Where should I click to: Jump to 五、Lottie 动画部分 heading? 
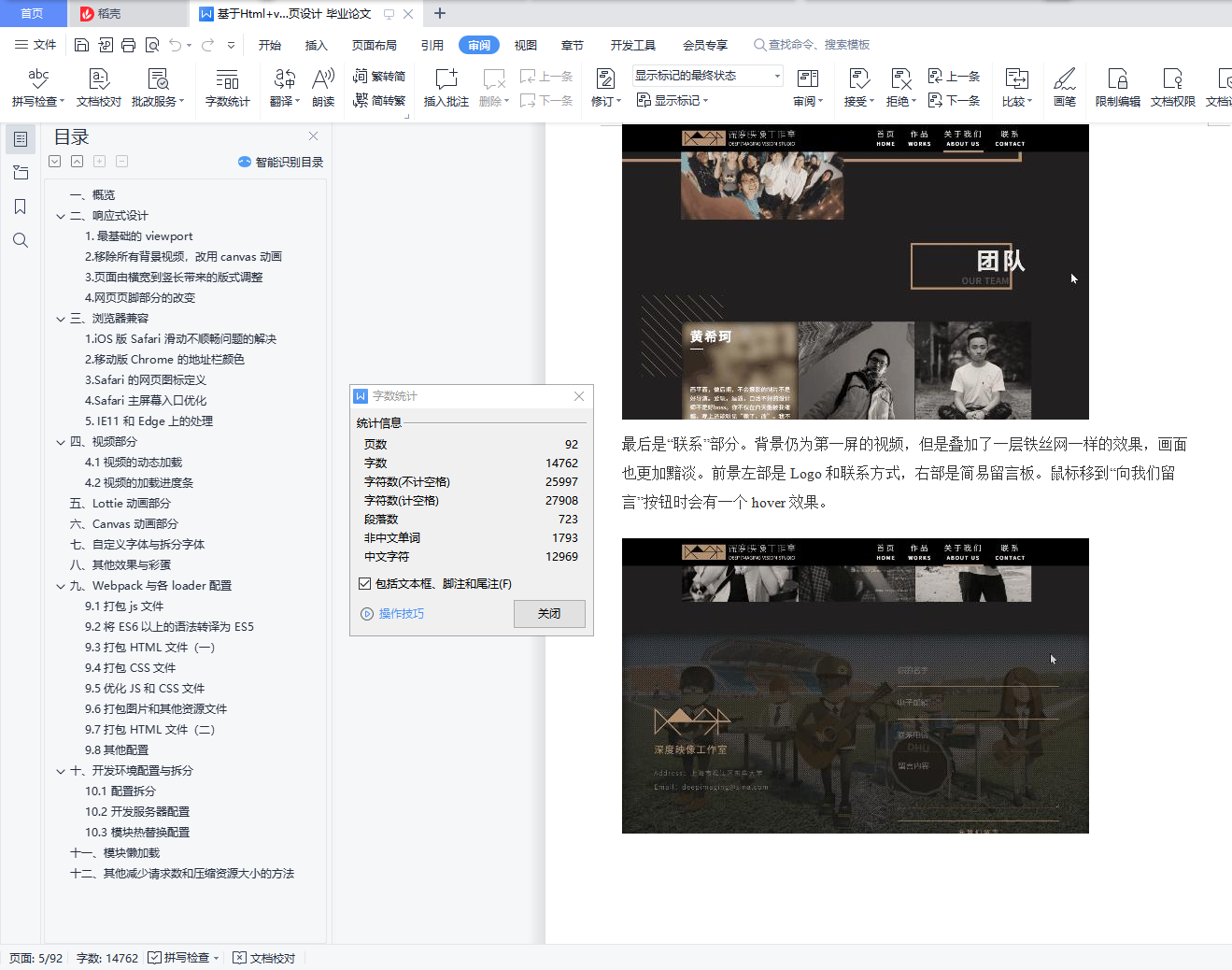120,504
